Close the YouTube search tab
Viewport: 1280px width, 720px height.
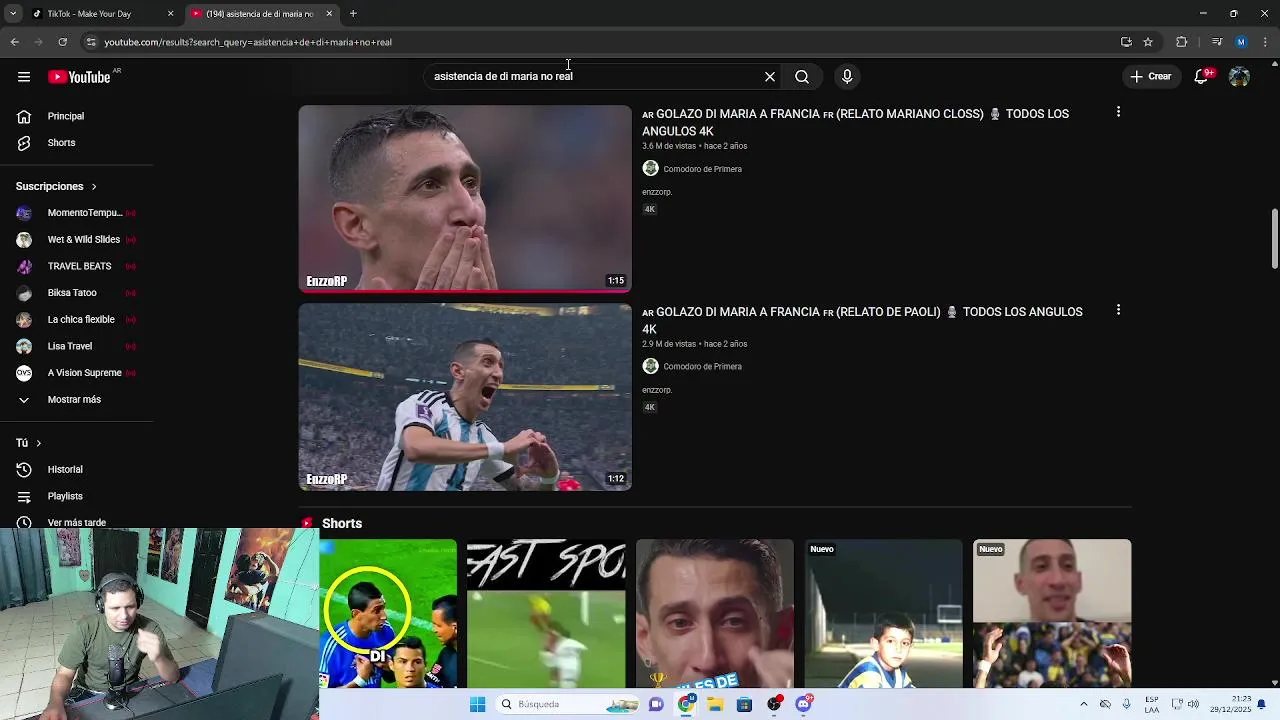pos(329,14)
